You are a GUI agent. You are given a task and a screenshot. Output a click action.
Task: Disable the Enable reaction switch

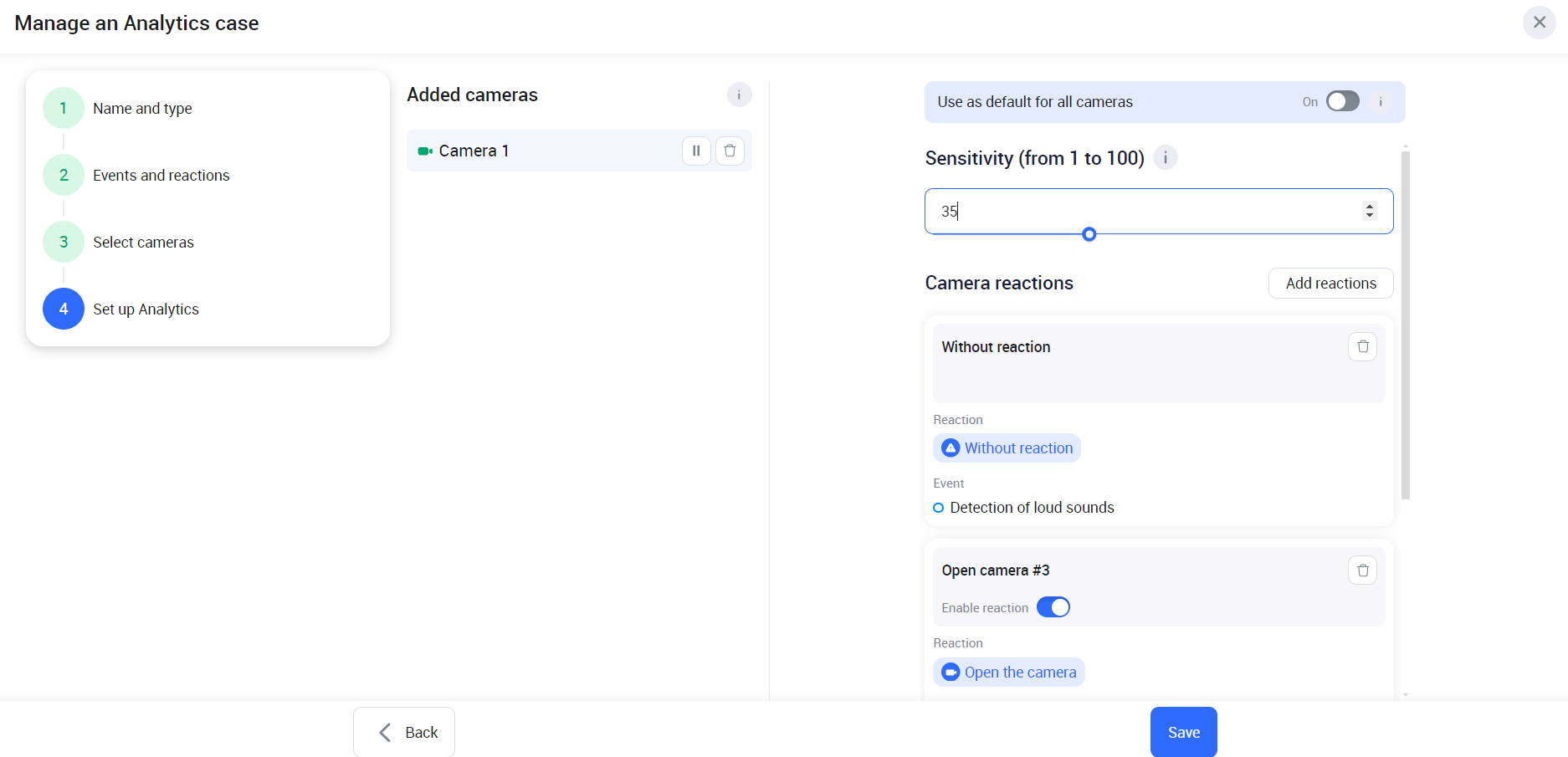tap(1053, 607)
